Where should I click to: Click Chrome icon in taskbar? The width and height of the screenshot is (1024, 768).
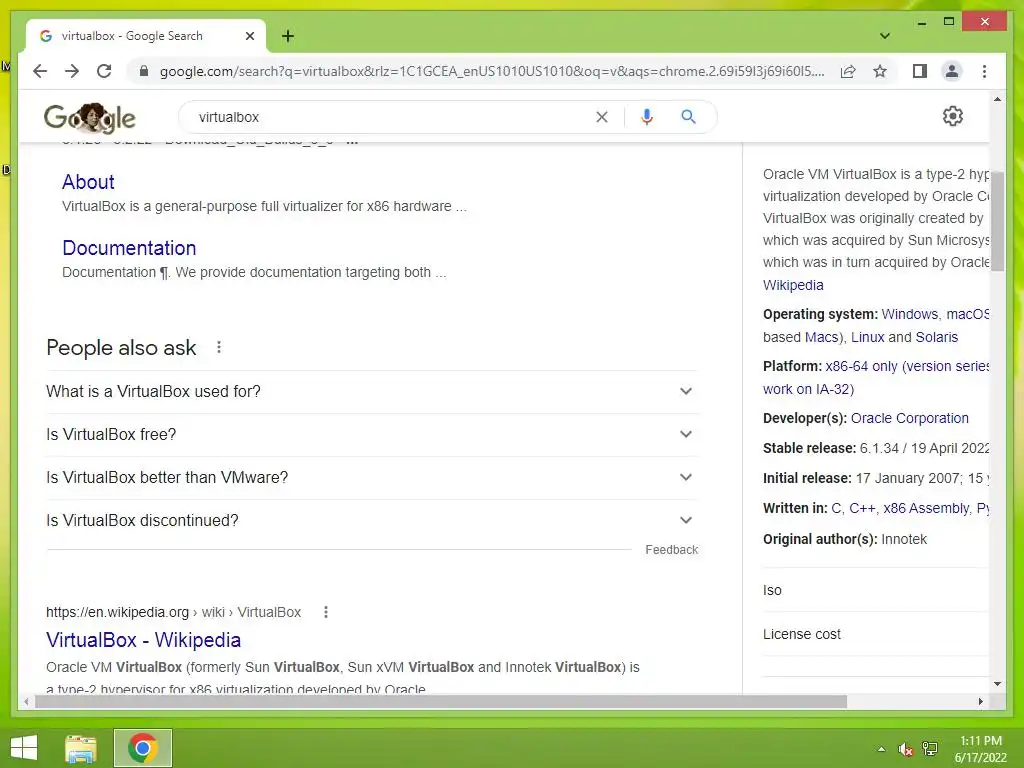[x=142, y=748]
